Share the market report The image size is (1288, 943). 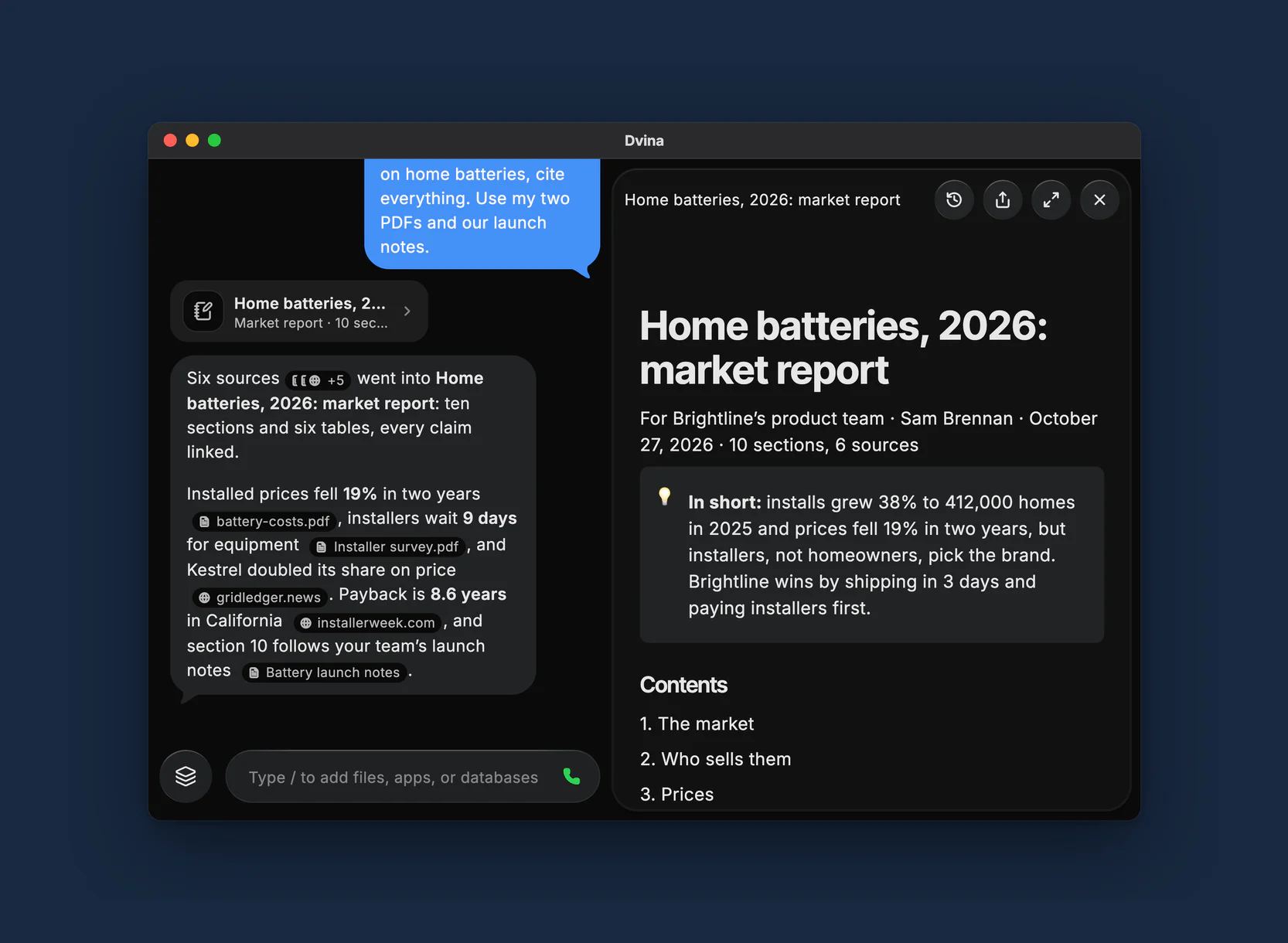coord(1003,200)
